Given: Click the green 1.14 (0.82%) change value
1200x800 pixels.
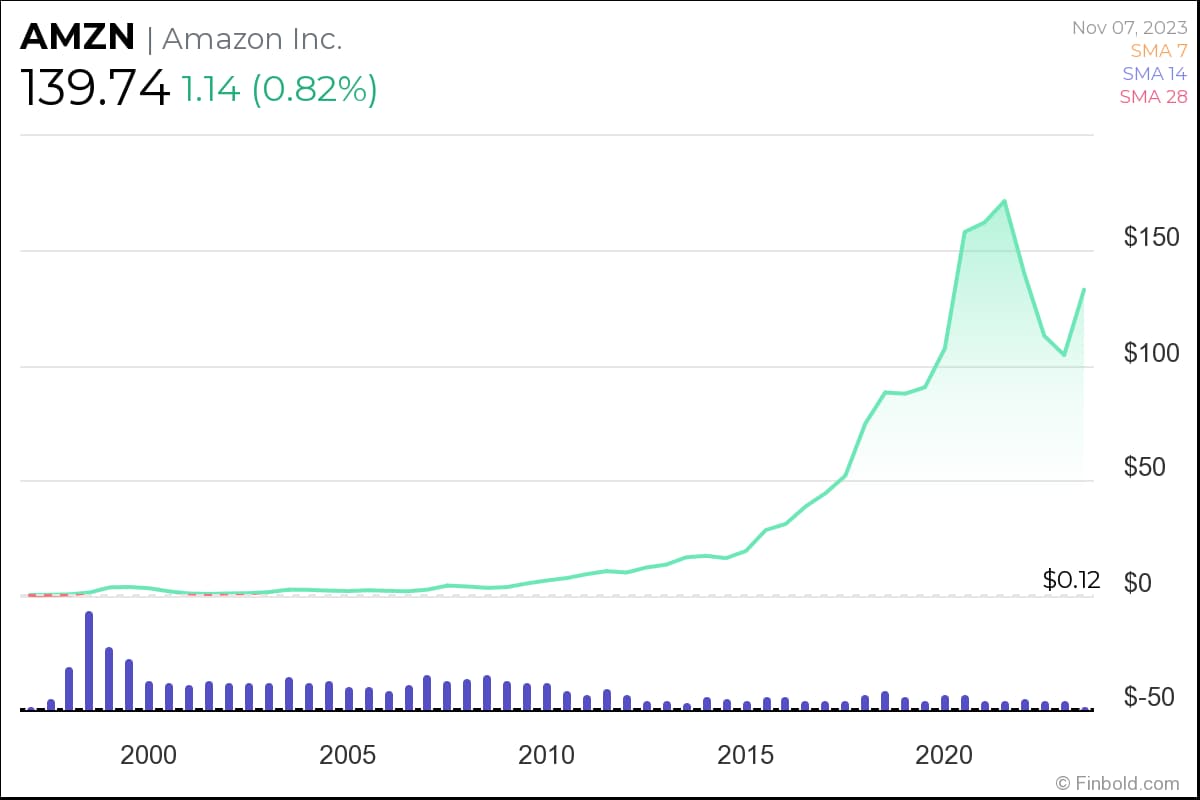Looking at the screenshot, I should [x=279, y=90].
